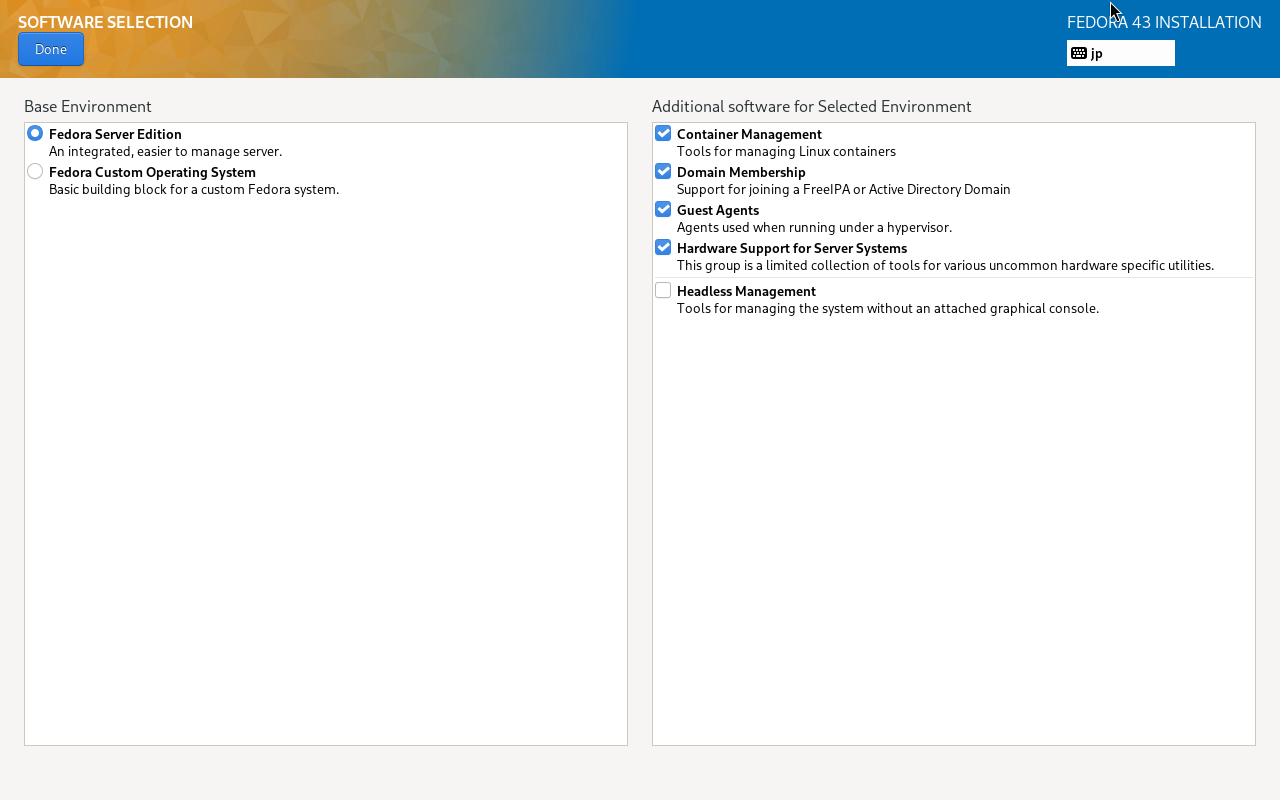The height and width of the screenshot is (800, 1280).
Task: Click the Domain Membership label text
Action: (741, 172)
